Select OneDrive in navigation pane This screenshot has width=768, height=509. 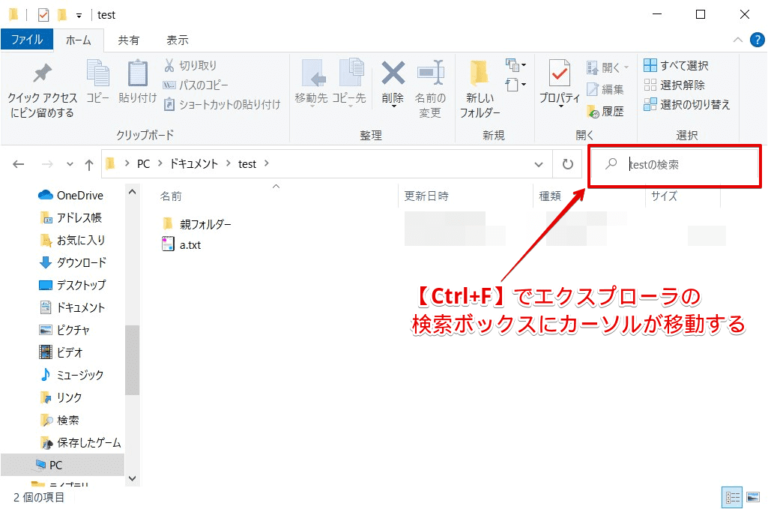point(71,195)
